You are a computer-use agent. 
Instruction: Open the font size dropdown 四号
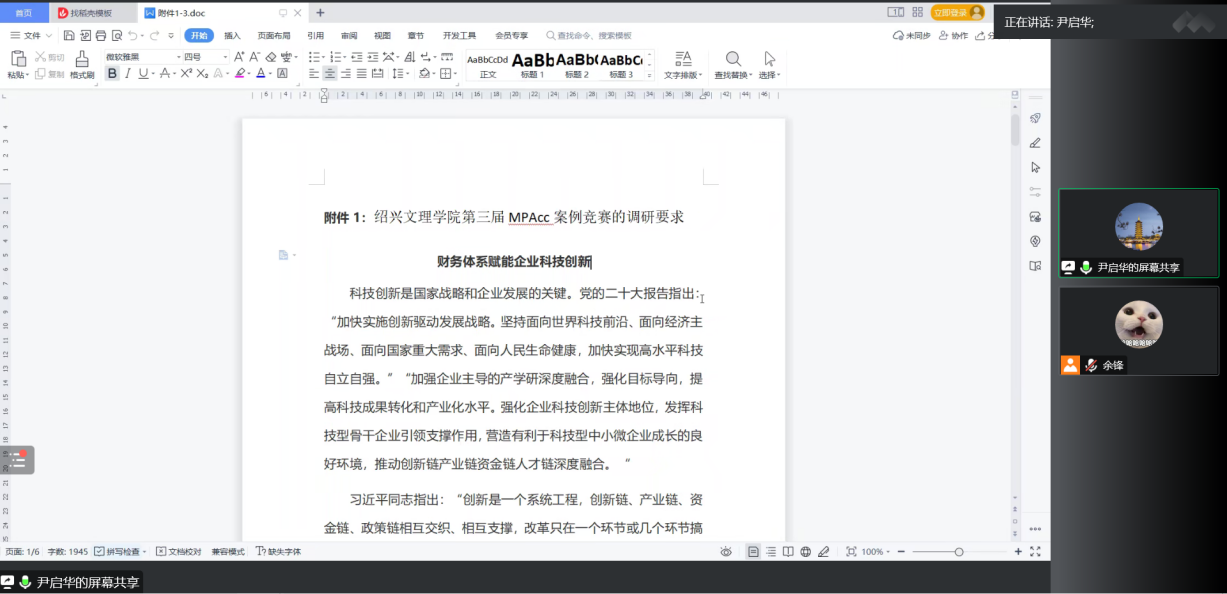click(x=225, y=57)
